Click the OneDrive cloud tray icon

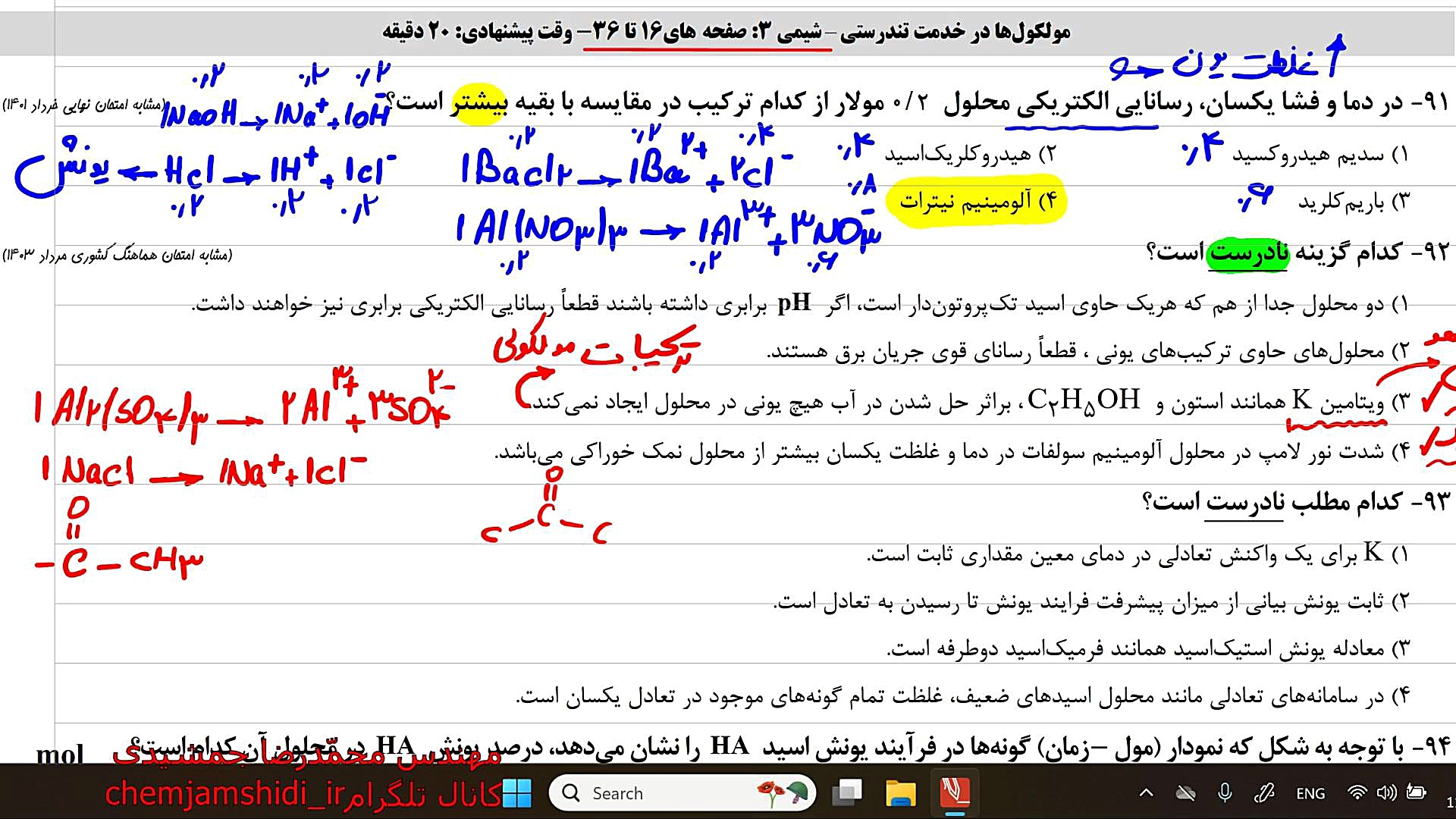[1185, 793]
